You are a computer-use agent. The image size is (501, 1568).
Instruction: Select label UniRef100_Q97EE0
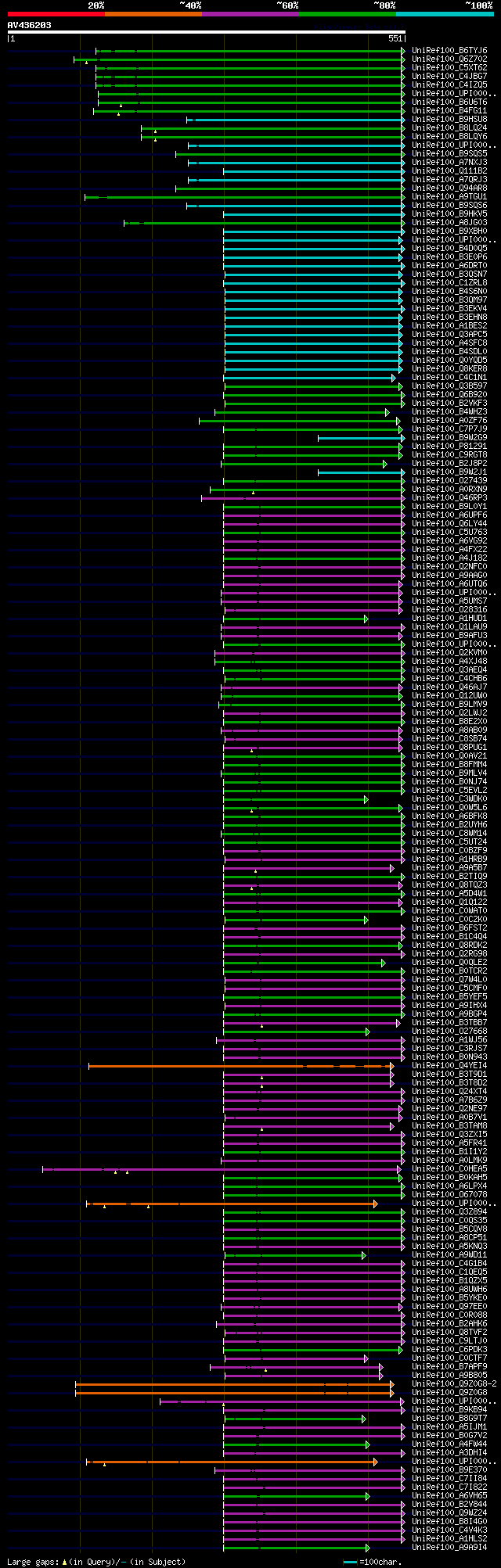[x=449, y=1306]
